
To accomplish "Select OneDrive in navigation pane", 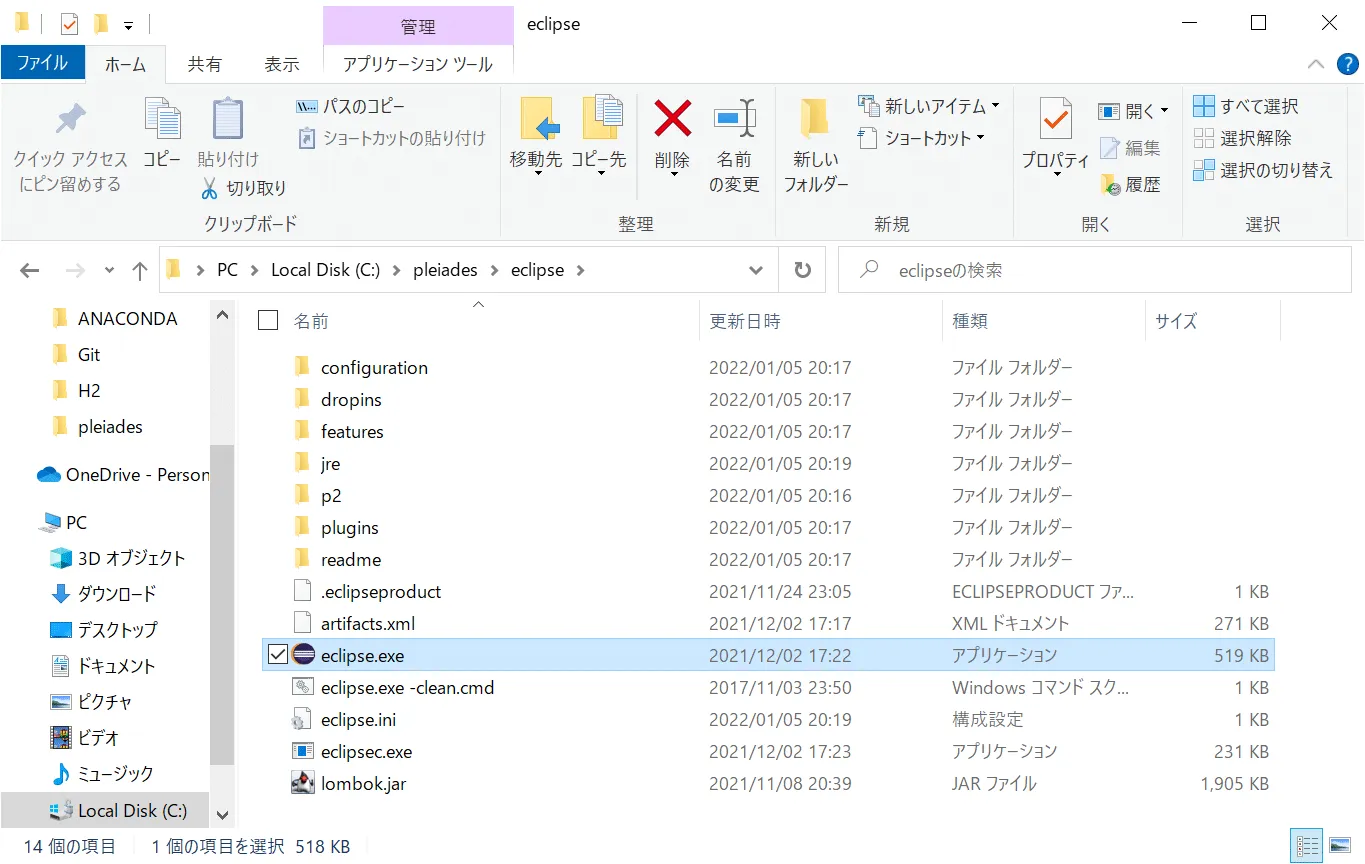I will (123, 475).
